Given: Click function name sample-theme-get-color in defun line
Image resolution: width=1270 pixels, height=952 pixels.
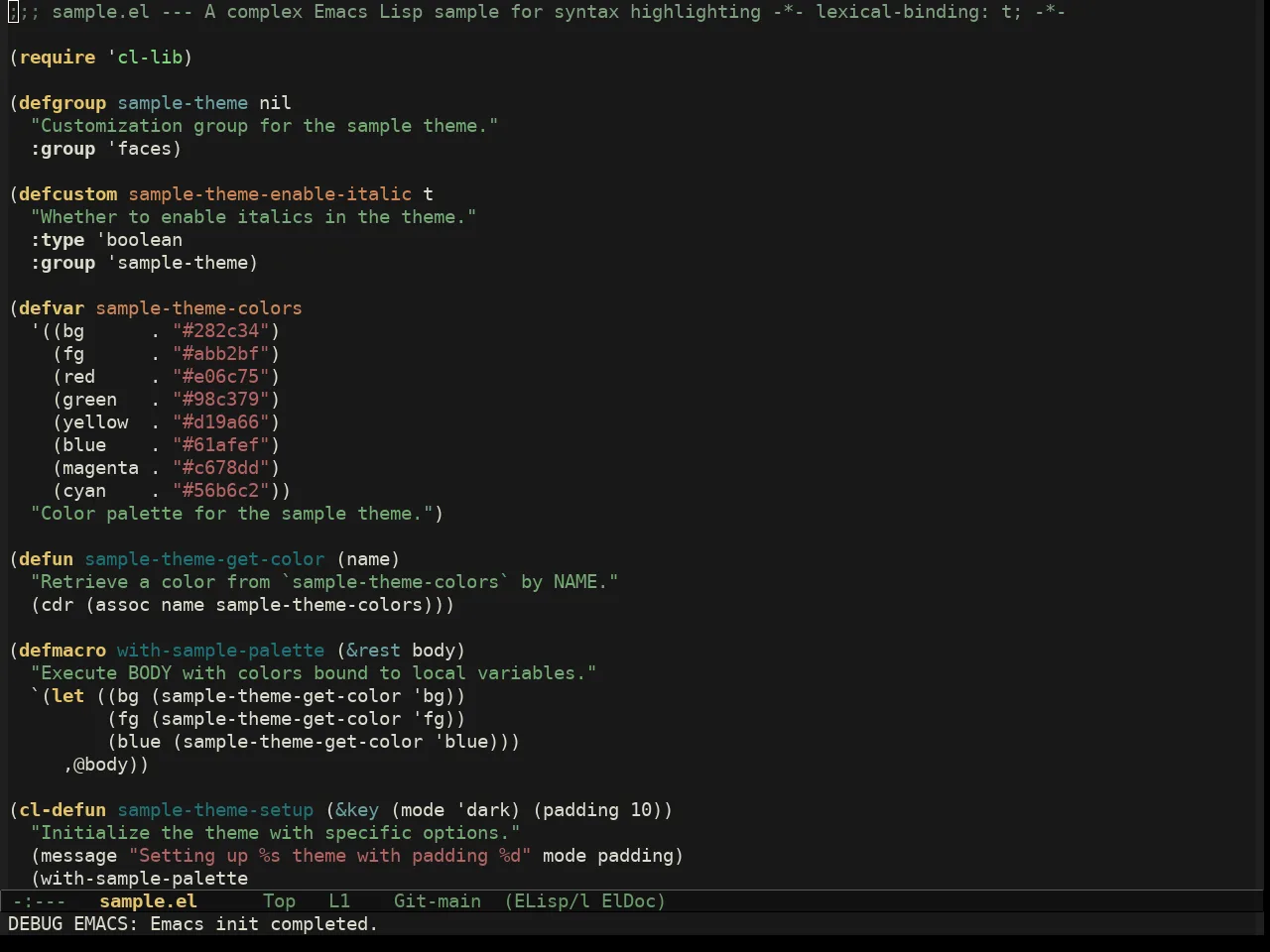Looking at the screenshot, I should 204,558.
